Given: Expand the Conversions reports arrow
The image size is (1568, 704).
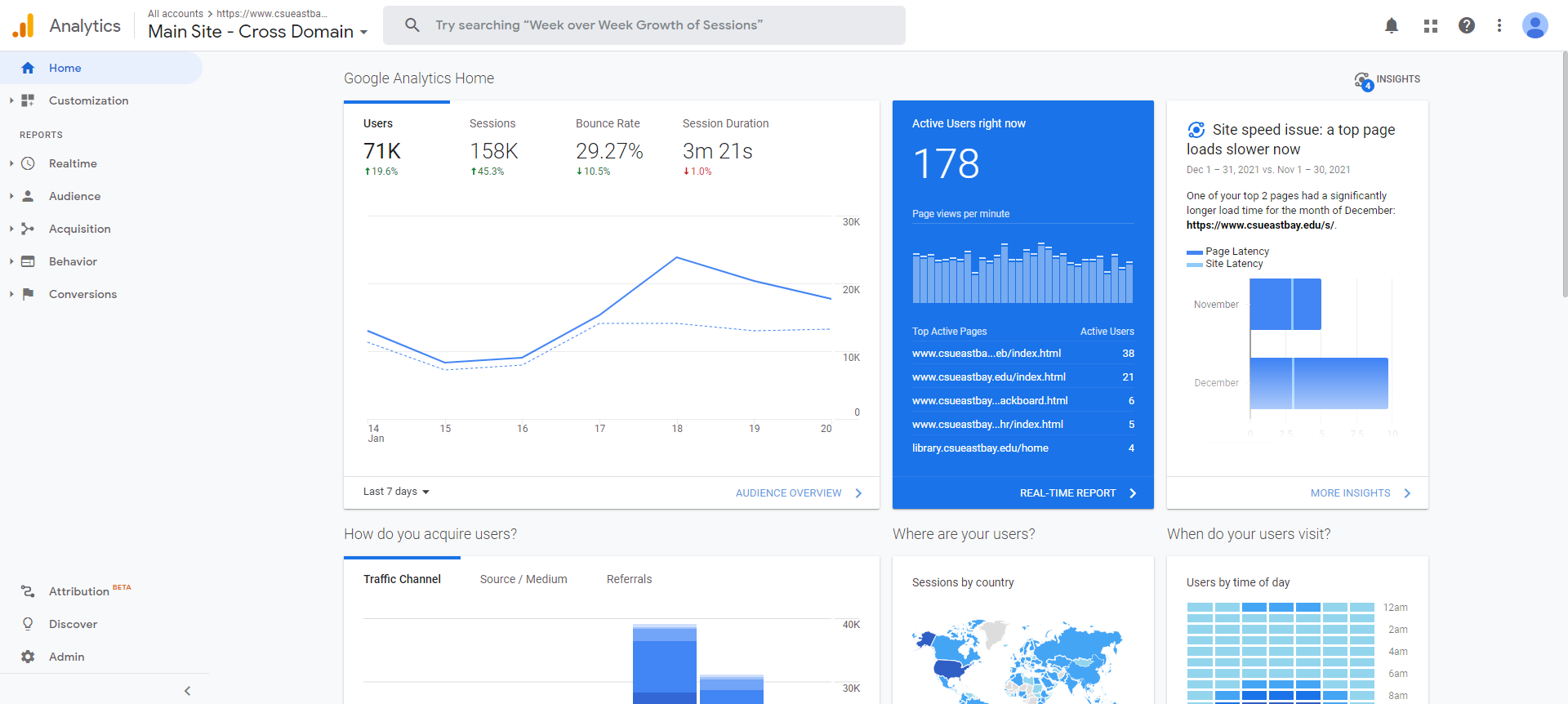Looking at the screenshot, I should click(x=11, y=294).
